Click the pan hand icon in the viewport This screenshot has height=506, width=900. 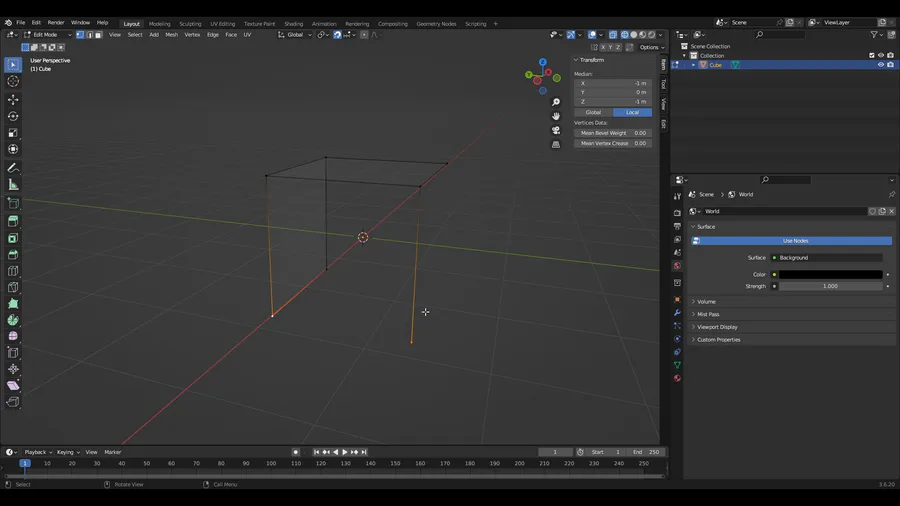pos(556,116)
